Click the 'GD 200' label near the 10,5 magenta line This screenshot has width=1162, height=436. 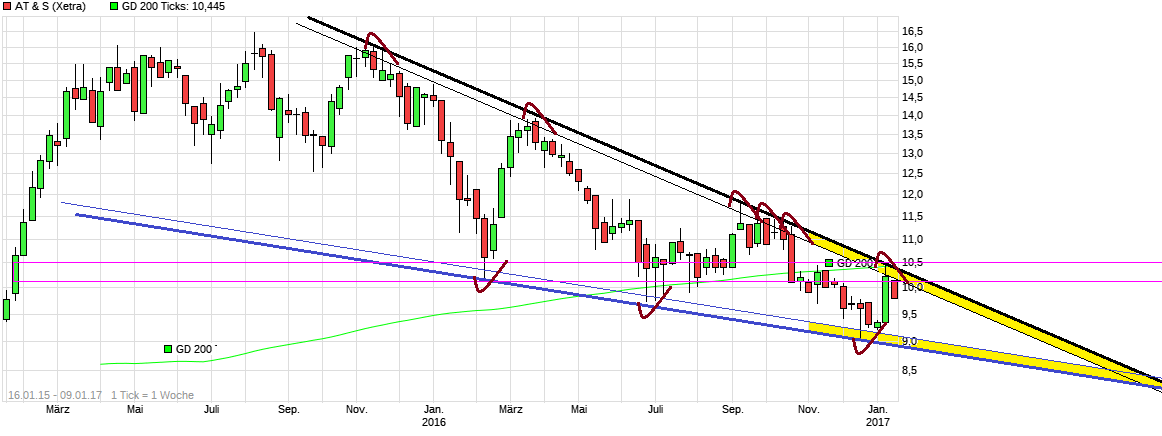point(857,263)
